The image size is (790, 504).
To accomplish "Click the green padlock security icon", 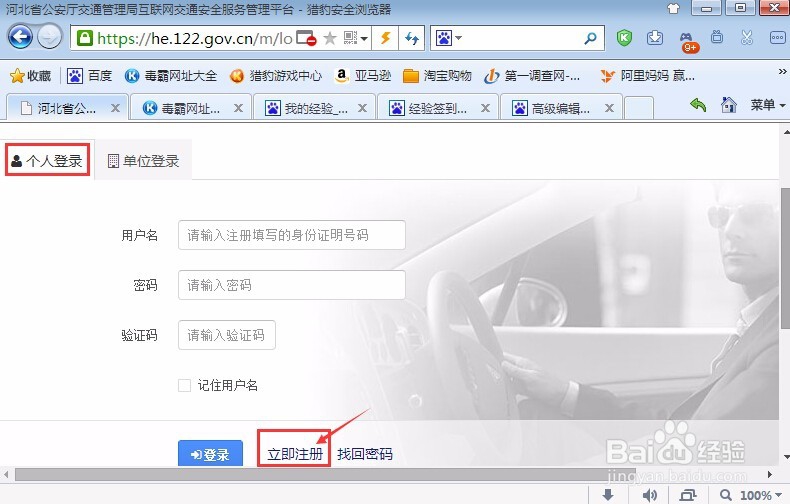I will click(x=85, y=38).
